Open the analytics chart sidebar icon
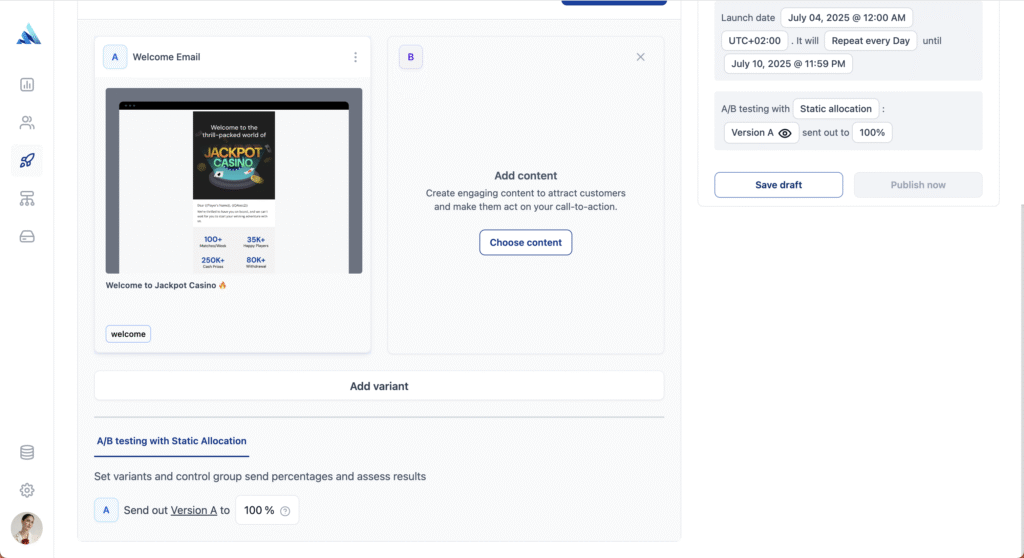Screen dimensions: 1024x558 [27, 84]
